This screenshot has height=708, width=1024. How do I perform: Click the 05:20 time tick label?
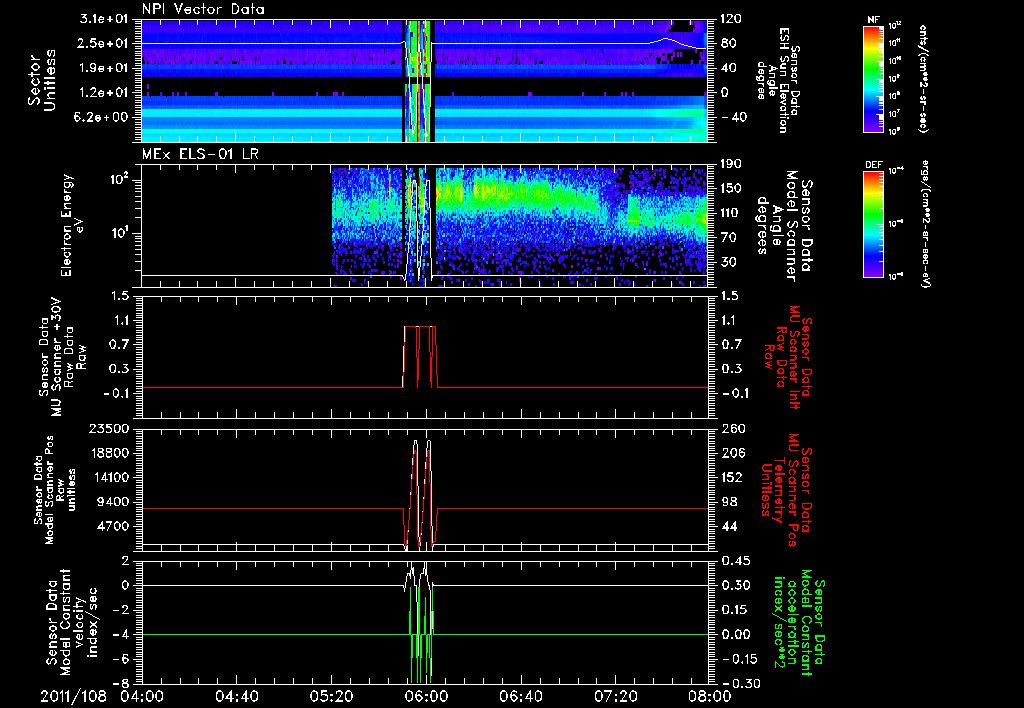click(332, 696)
